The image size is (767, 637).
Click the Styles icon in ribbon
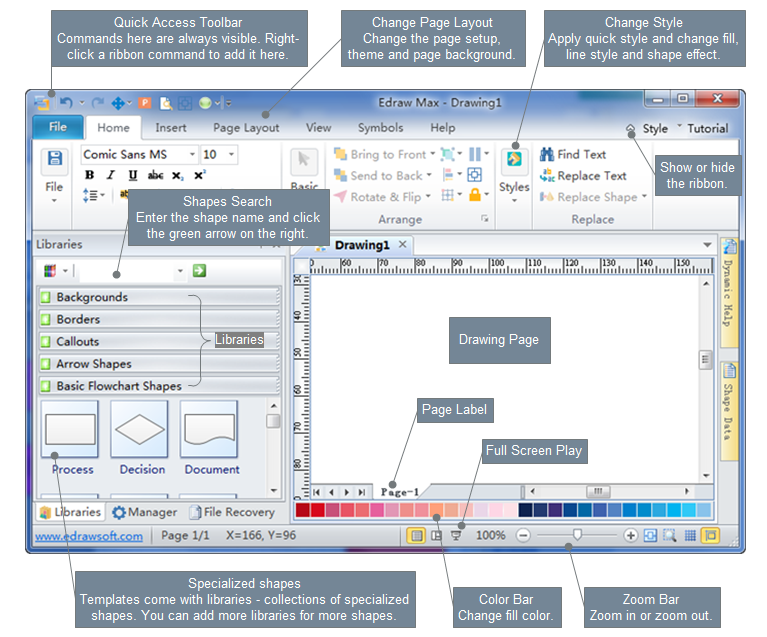[514, 160]
